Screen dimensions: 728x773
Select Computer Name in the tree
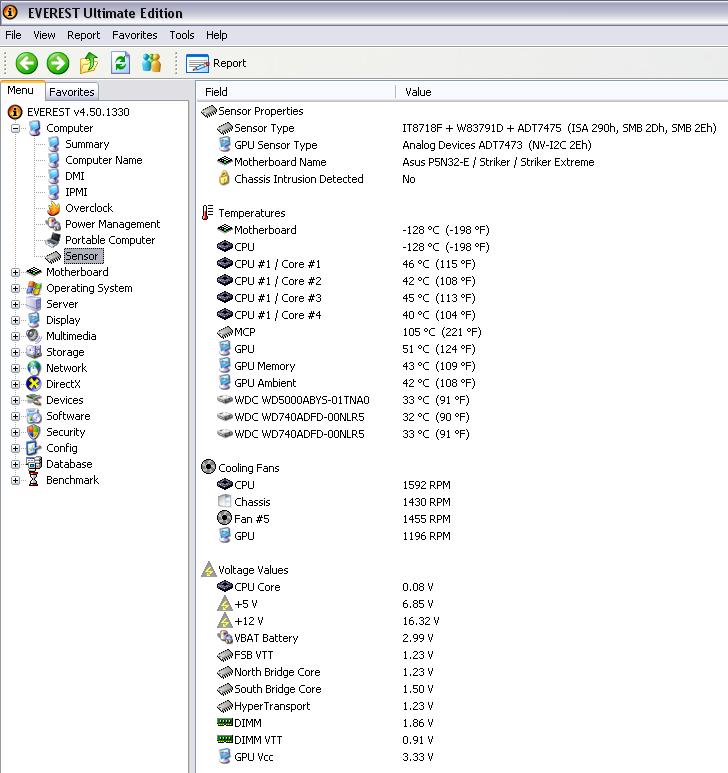[104, 160]
